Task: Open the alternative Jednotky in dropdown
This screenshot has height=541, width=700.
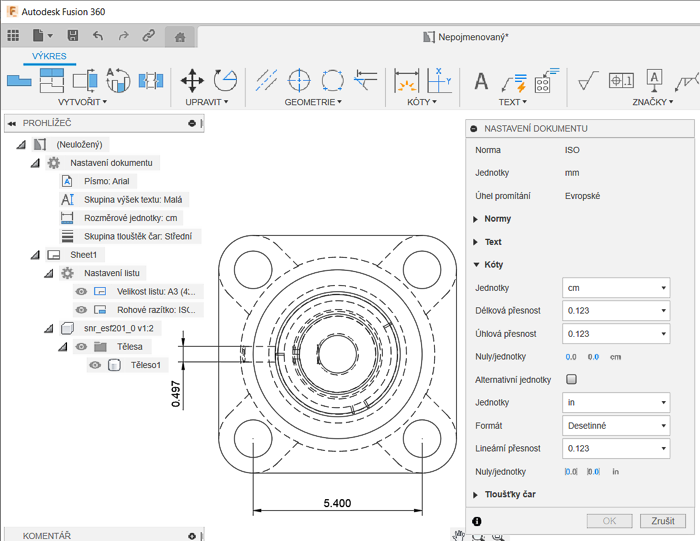Action: click(x=616, y=403)
